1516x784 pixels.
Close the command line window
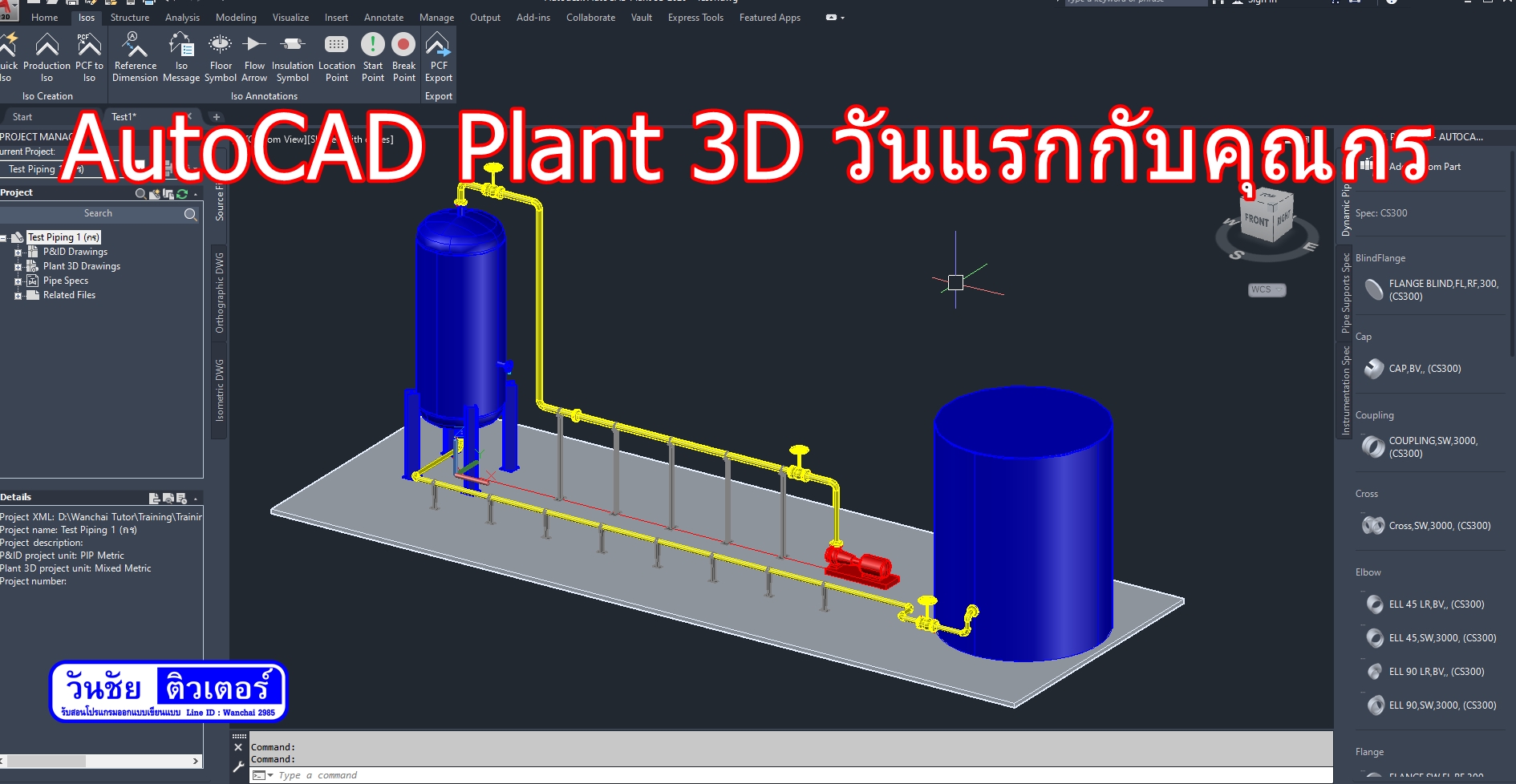pos(238,747)
